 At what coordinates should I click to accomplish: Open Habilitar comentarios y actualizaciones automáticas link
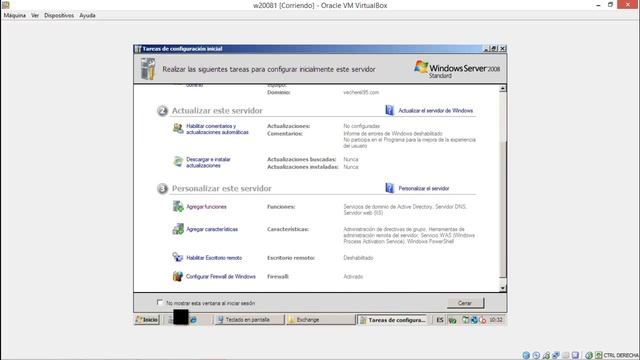click(217, 129)
